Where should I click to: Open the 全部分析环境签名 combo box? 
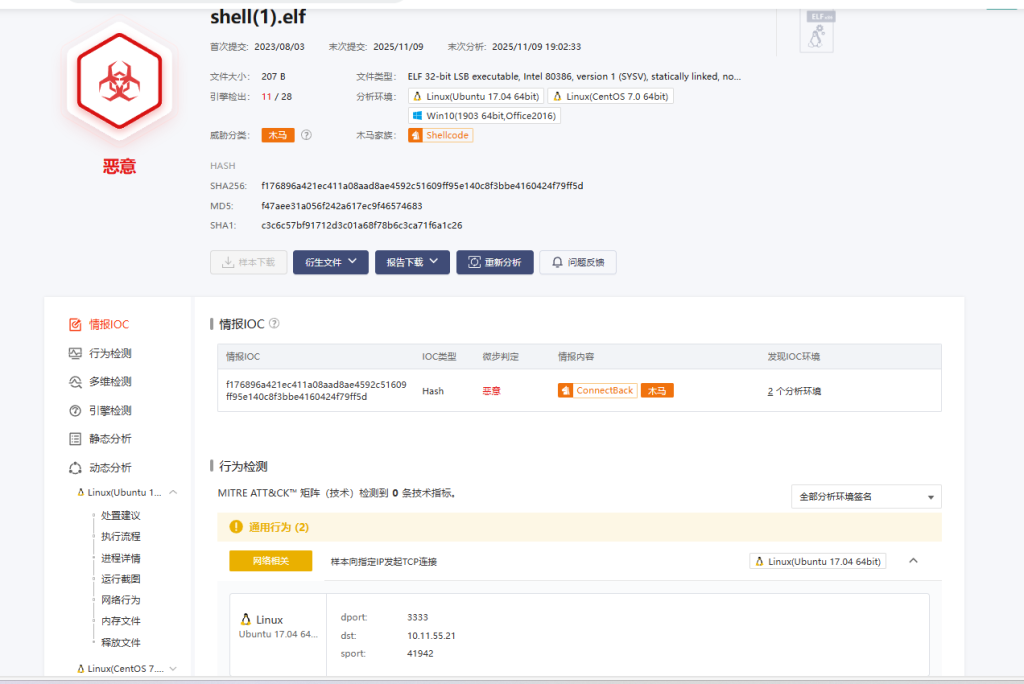point(865,497)
